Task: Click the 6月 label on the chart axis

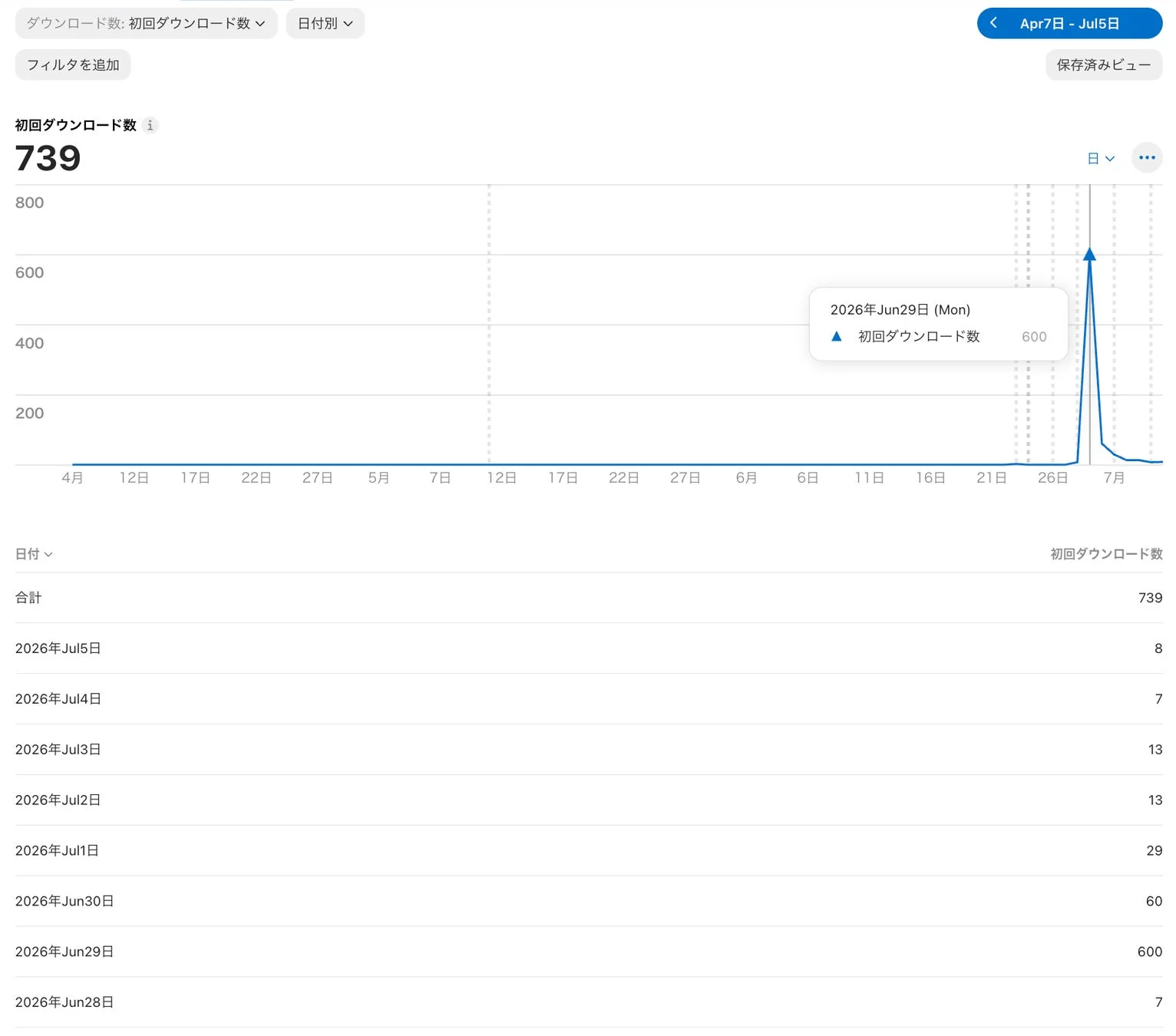Action: [746, 478]
